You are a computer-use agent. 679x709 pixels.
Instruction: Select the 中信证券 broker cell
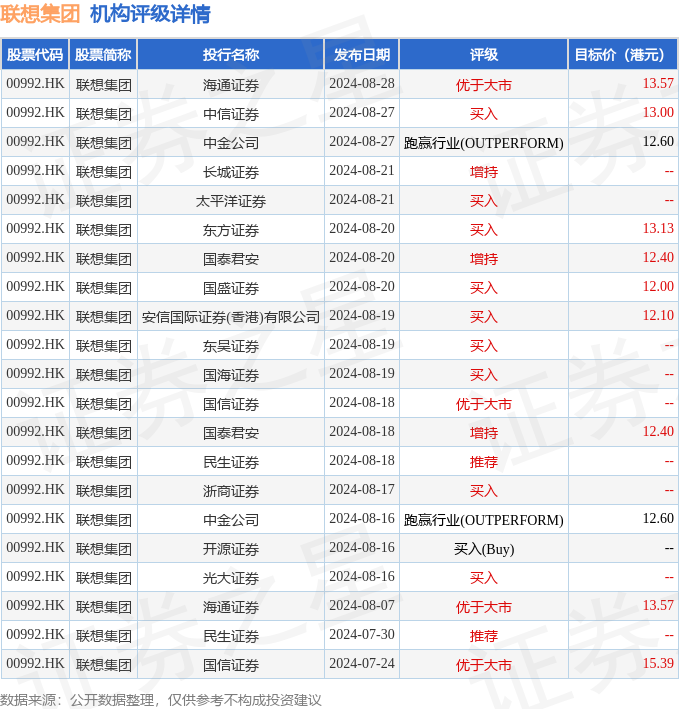coord(231,113)
